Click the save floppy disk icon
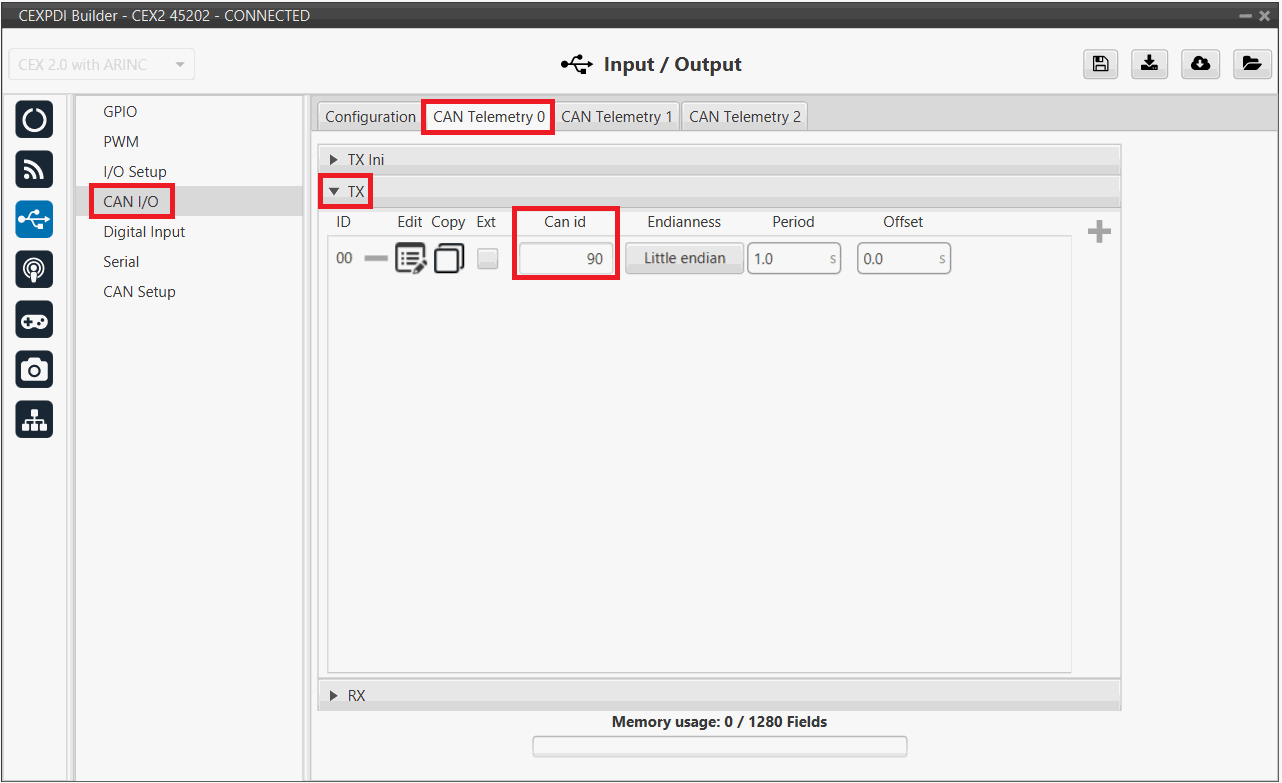Image resolution: width=1282 pixels, height=783 pixels. [1100, 64]
